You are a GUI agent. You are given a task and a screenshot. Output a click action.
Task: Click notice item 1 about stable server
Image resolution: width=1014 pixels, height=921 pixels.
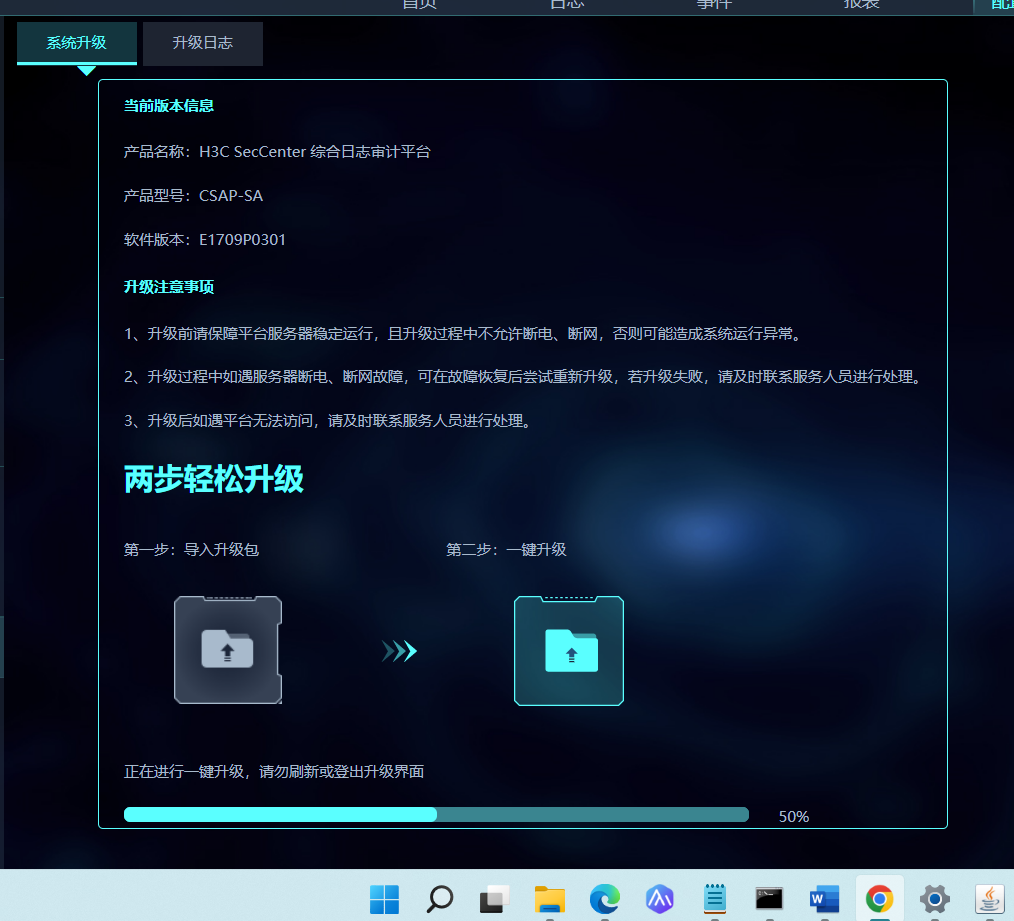pos(463,334)
